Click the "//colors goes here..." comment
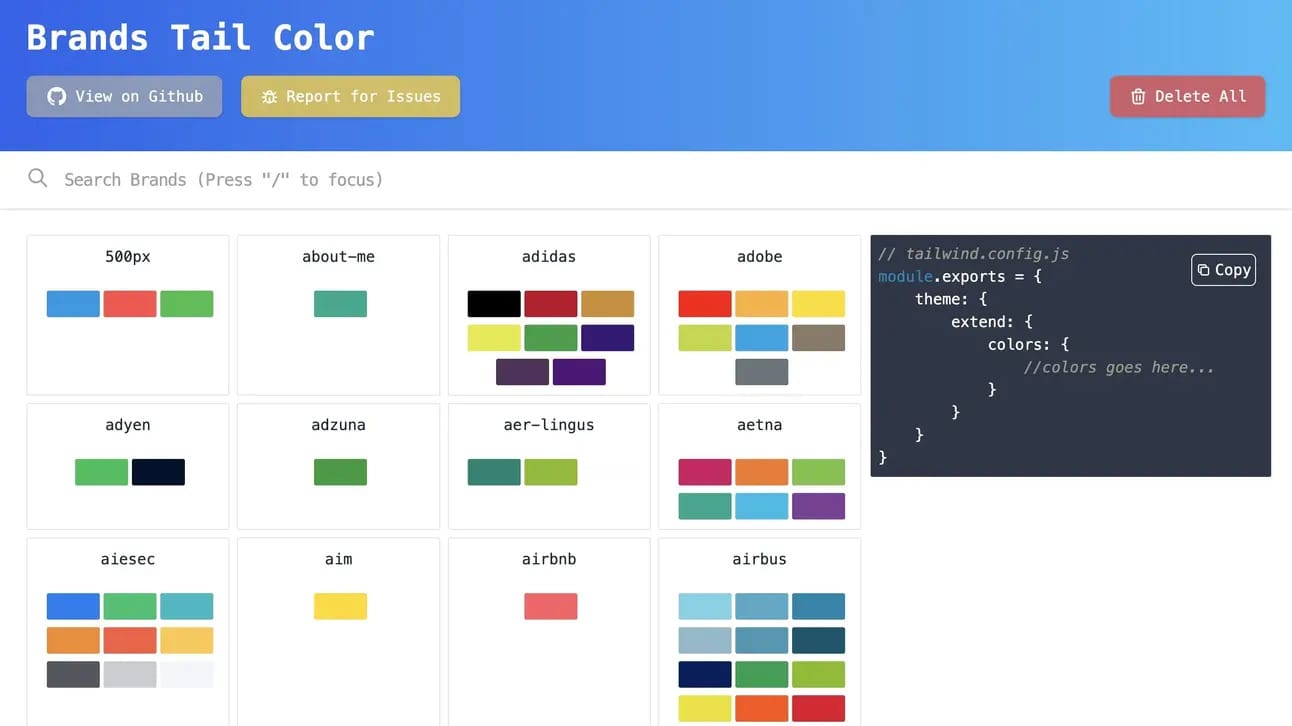This screenshot has height=726, width=1292. pos(1119,367)
